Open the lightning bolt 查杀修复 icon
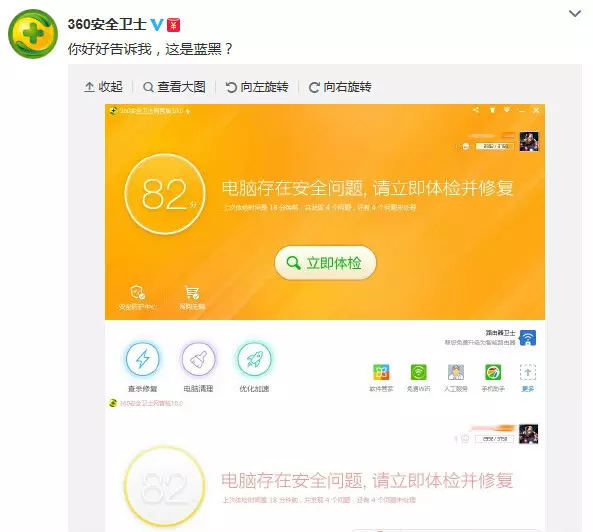Screen dimensions: 593x532 pos(143,359)
